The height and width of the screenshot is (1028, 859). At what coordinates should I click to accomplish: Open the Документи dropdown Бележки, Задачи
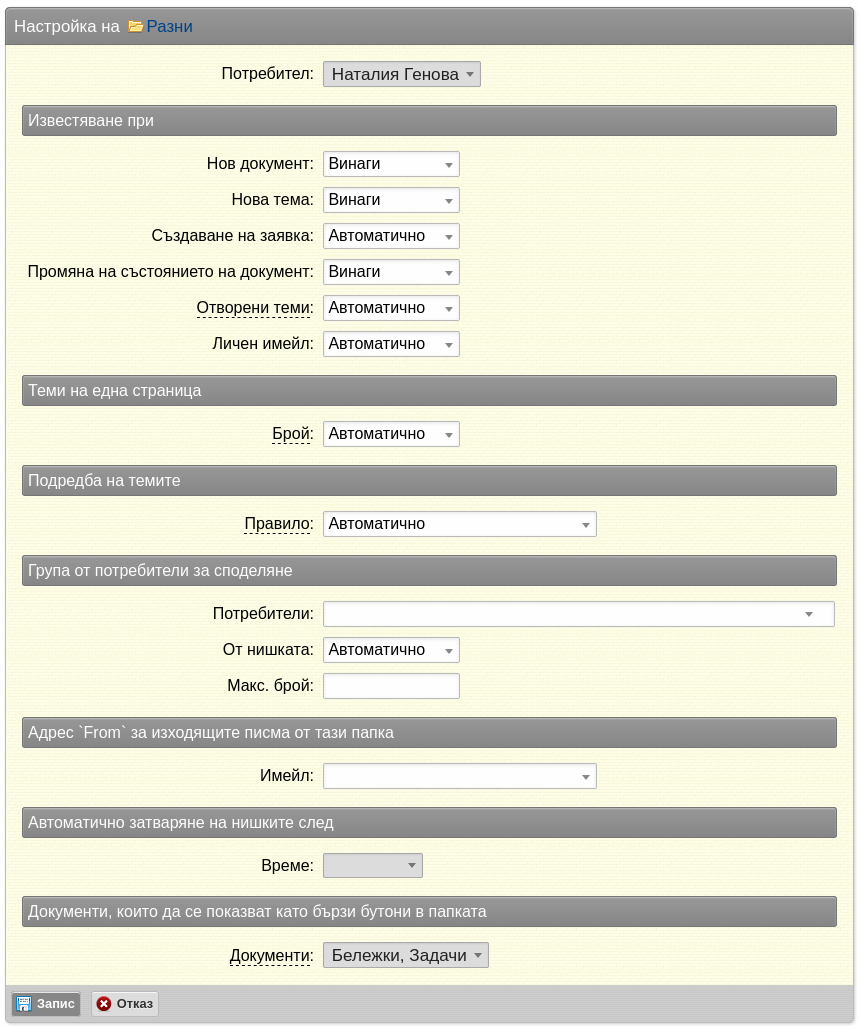pos(406,955)
